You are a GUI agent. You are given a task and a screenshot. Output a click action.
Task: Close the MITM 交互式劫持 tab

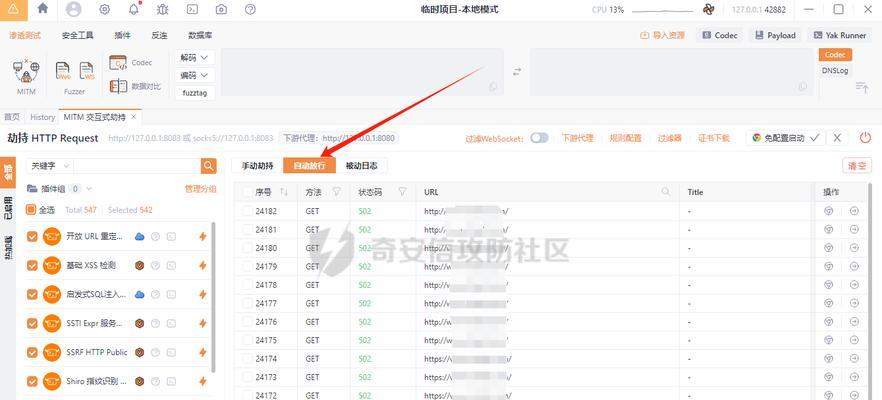click(x=133, y=117)
